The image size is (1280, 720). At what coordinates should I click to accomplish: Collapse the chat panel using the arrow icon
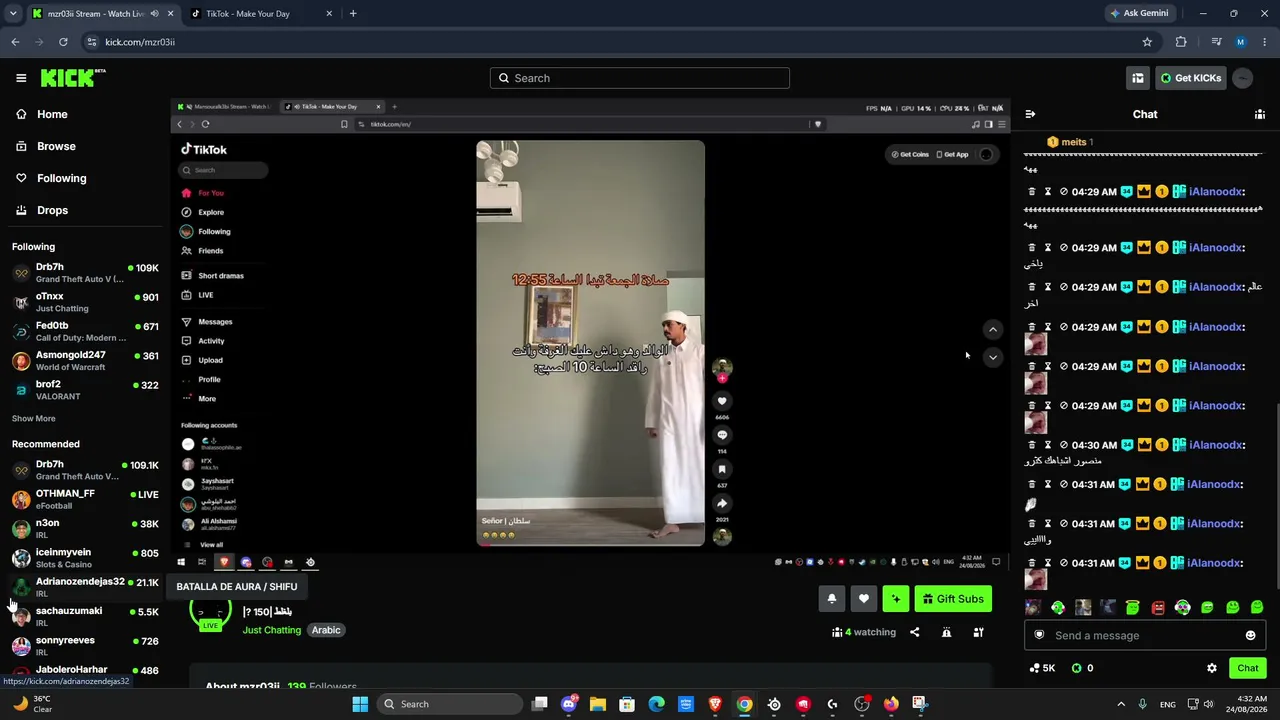tap(1030, 114)
